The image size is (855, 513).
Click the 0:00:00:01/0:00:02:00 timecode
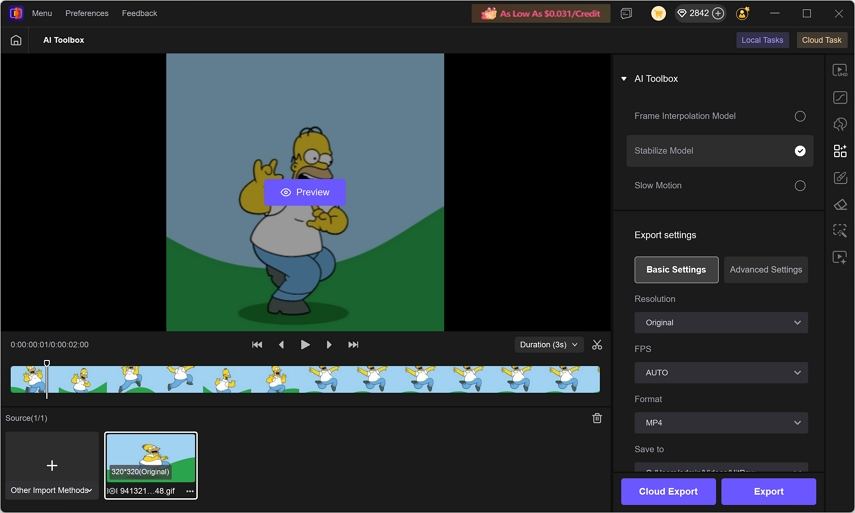pos(50,345)
